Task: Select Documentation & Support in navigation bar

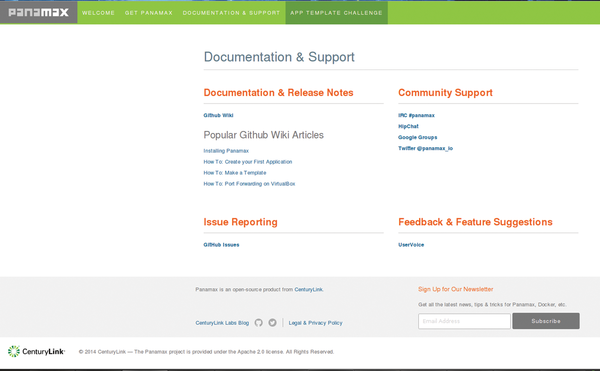Action: coord(231,13)
